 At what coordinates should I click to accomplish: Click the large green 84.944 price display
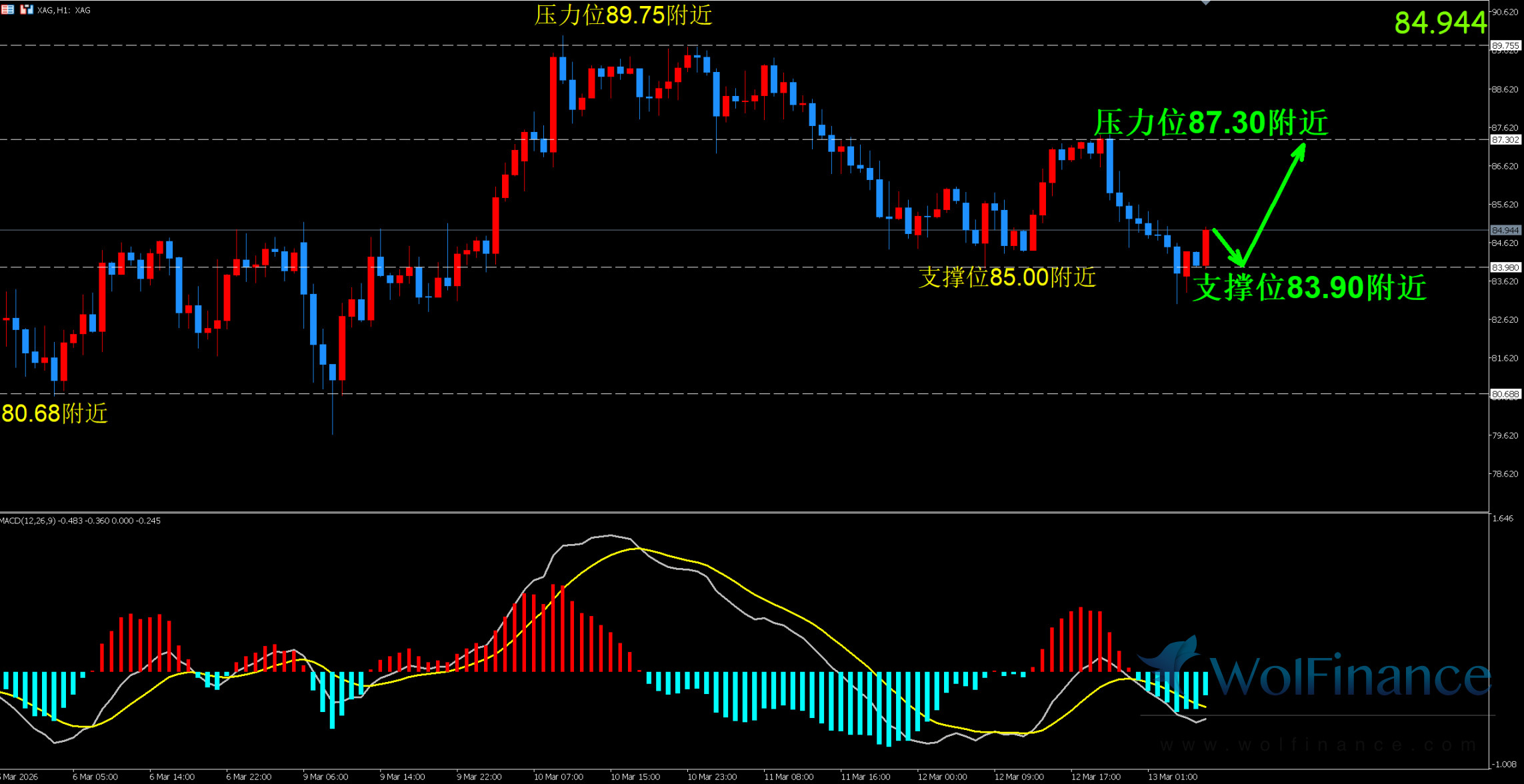1440,23
